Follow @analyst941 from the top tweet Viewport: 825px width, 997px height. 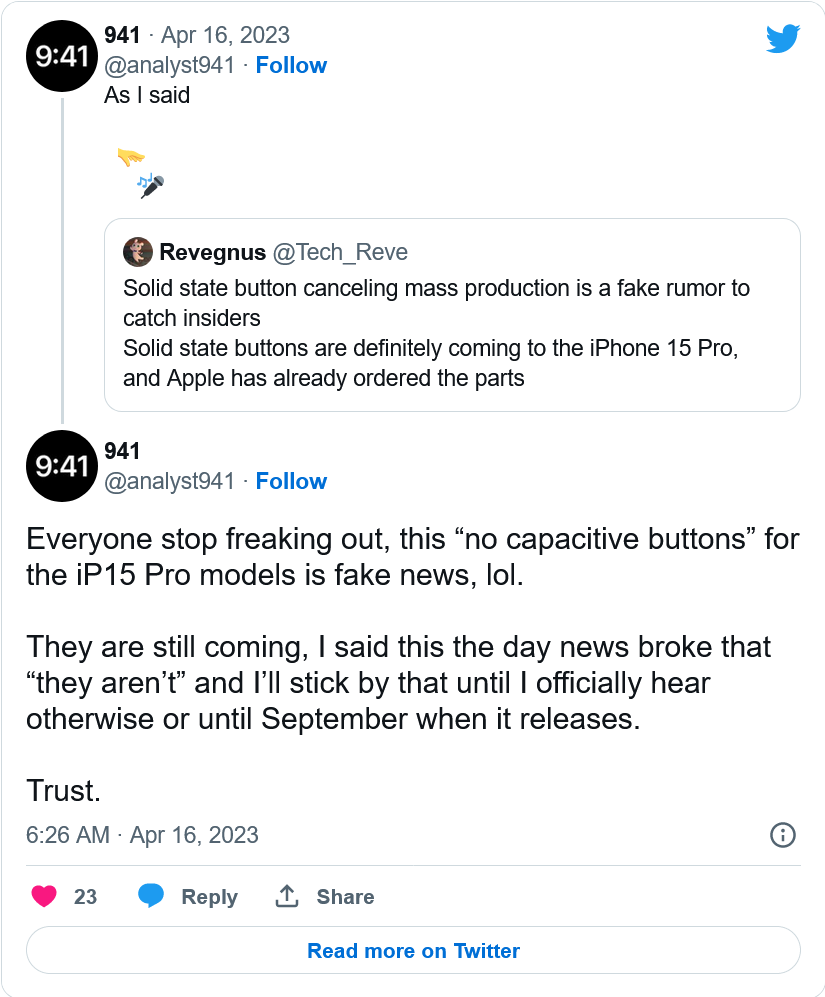pyautogui.click(x=291, y=64)
